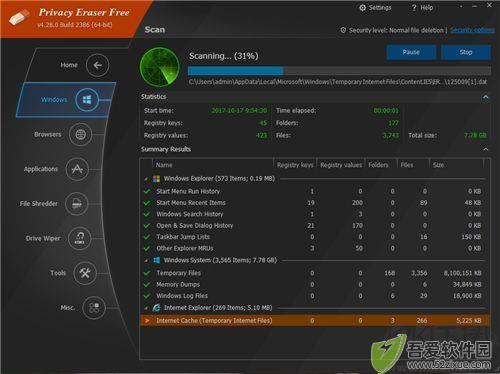Viewport: 500px width, 374px height.
Task: Select the Internet Cache (Temporary Internet Files) row
Action: pos(315,321)
